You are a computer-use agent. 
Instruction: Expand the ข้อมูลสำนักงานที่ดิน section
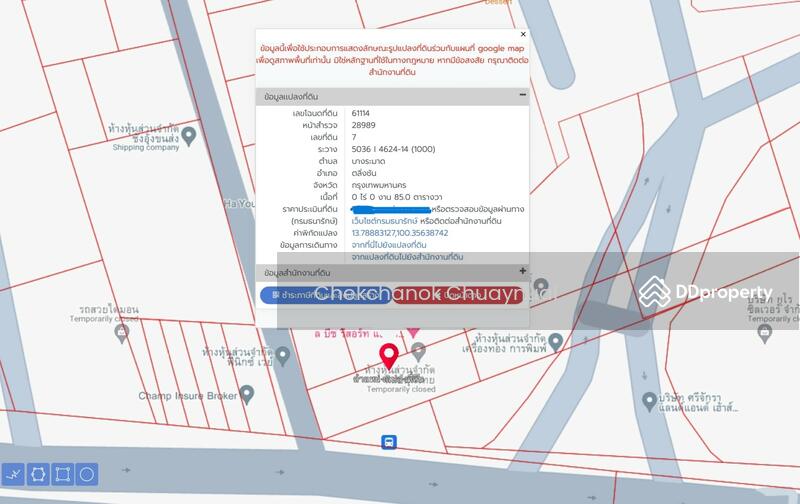pos(522,271)
